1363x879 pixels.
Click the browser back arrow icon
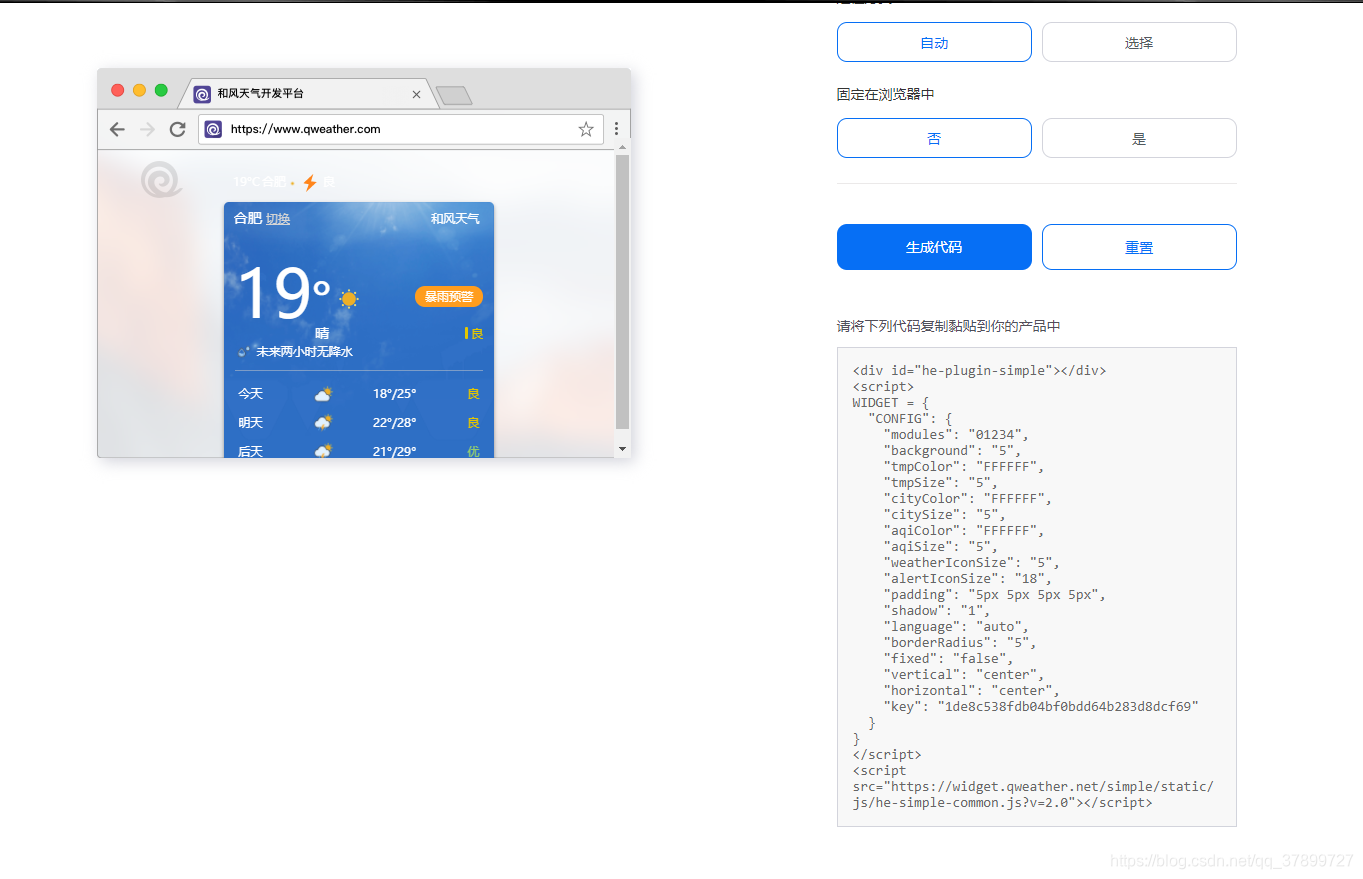pyautogui.click(x=117, y=129)
